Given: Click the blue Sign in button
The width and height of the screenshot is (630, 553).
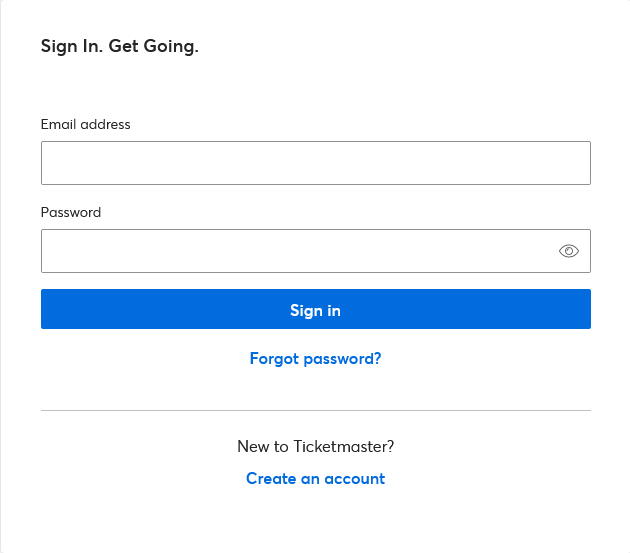Looking at the screenshot, I should [316, 309].
